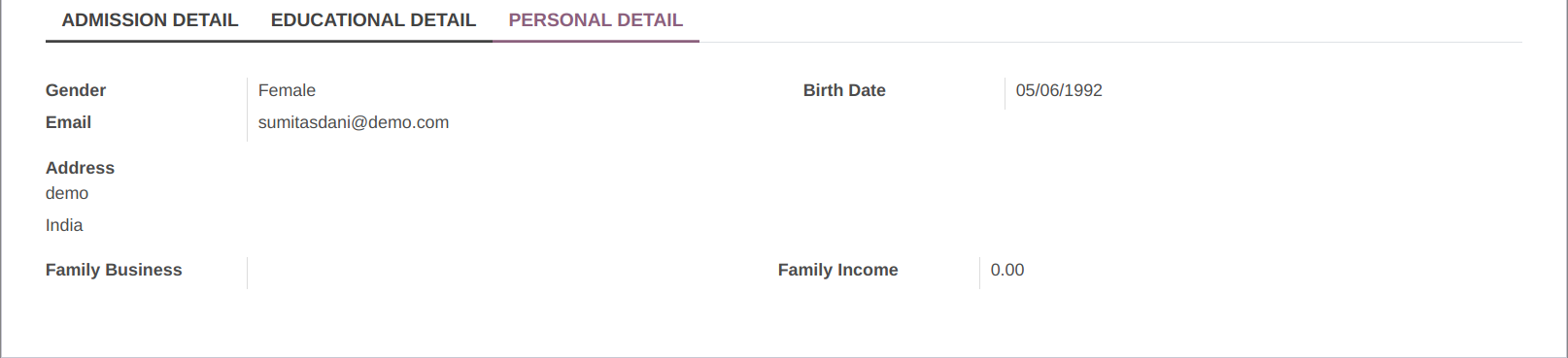This screenshot has height=358, width=1568.
Task: Click the vertical divider beside Family Income value
Action: click(x=979, y=273)
